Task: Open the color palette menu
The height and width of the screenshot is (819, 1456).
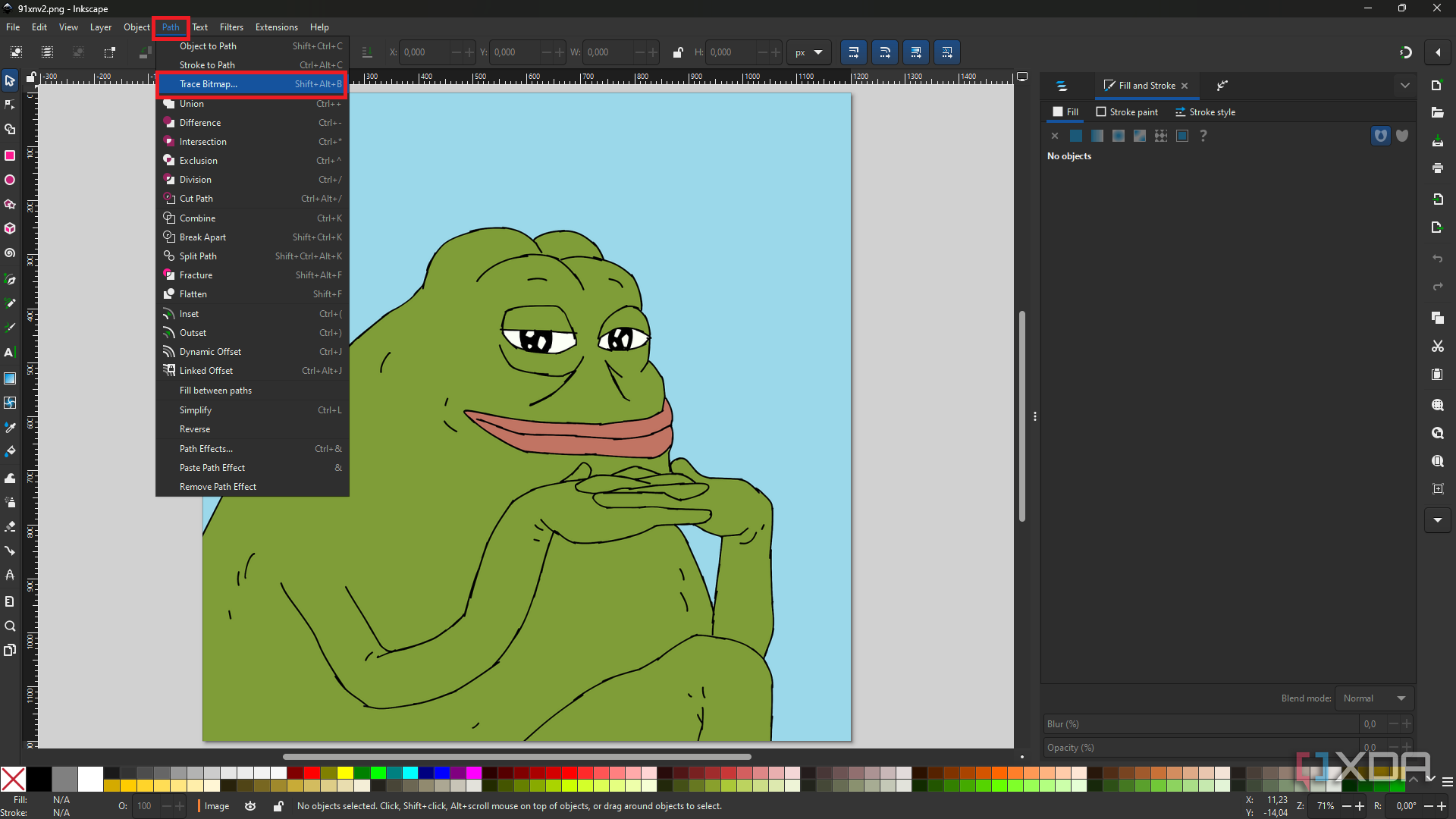Action: click(1448, 782)
